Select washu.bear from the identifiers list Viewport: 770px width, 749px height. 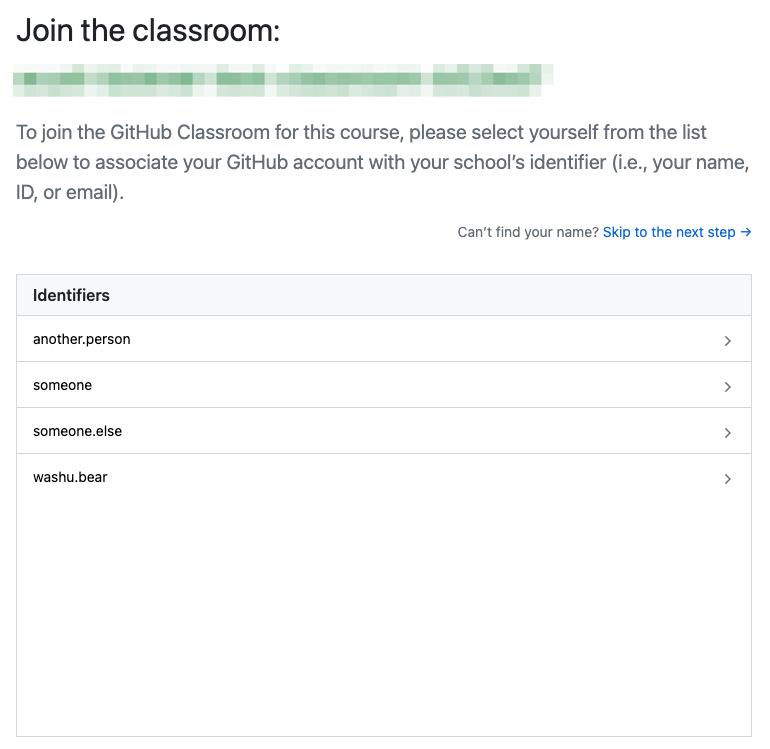click(70, 477)
